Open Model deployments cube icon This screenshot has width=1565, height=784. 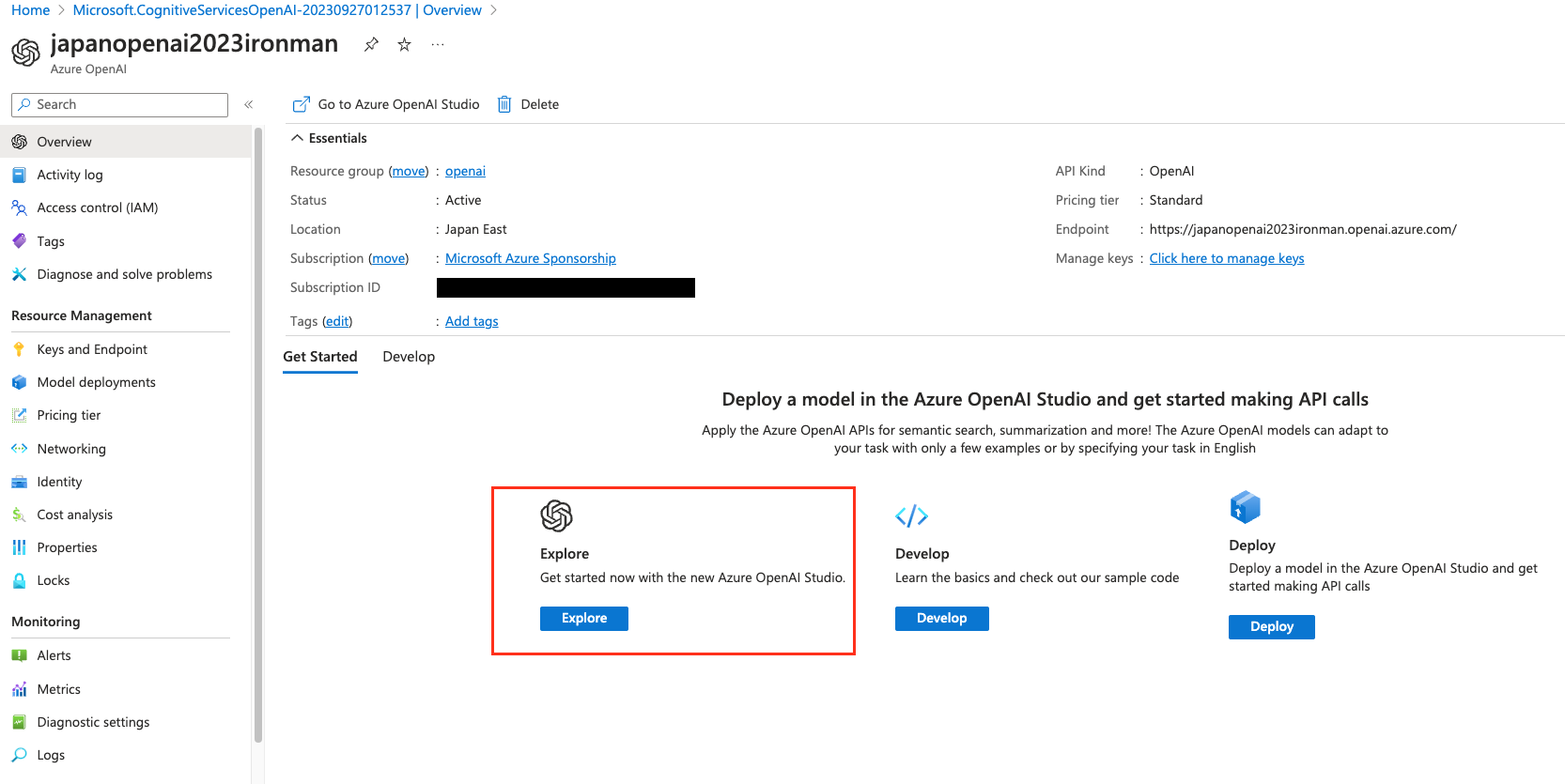click(19, 382)
